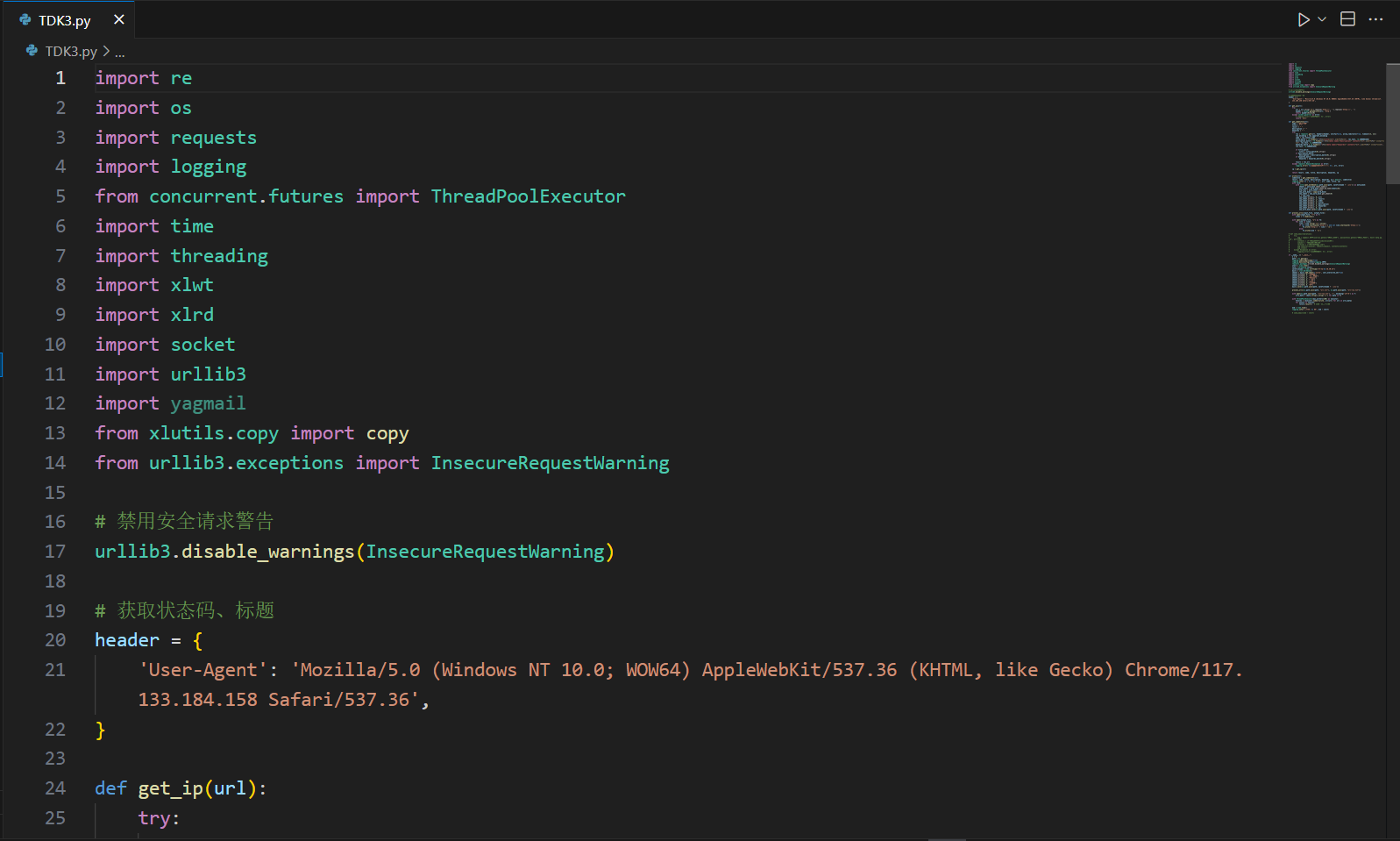Click InsecureRequestWarning inside disable_warnings call
Image resolution: width=1400 pixels, height=841 pixels.
[x=485, y=552]
